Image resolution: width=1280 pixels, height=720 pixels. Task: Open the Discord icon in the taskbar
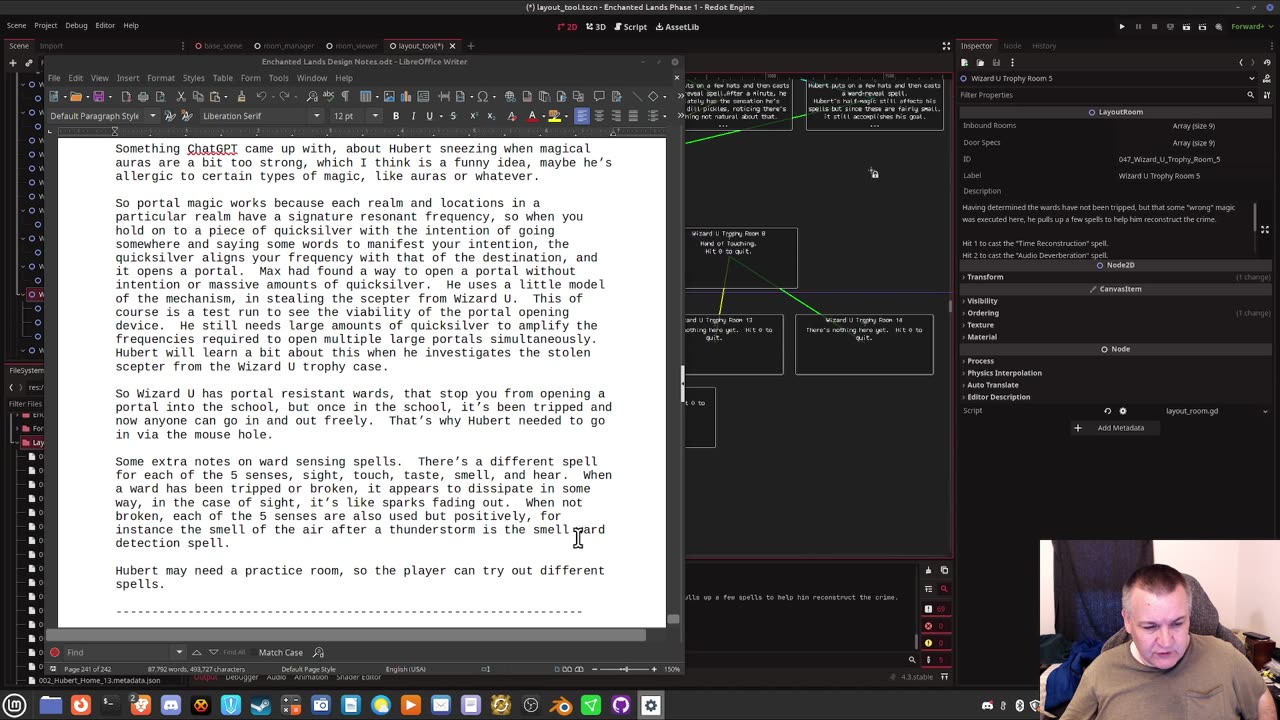pos(171,705)
